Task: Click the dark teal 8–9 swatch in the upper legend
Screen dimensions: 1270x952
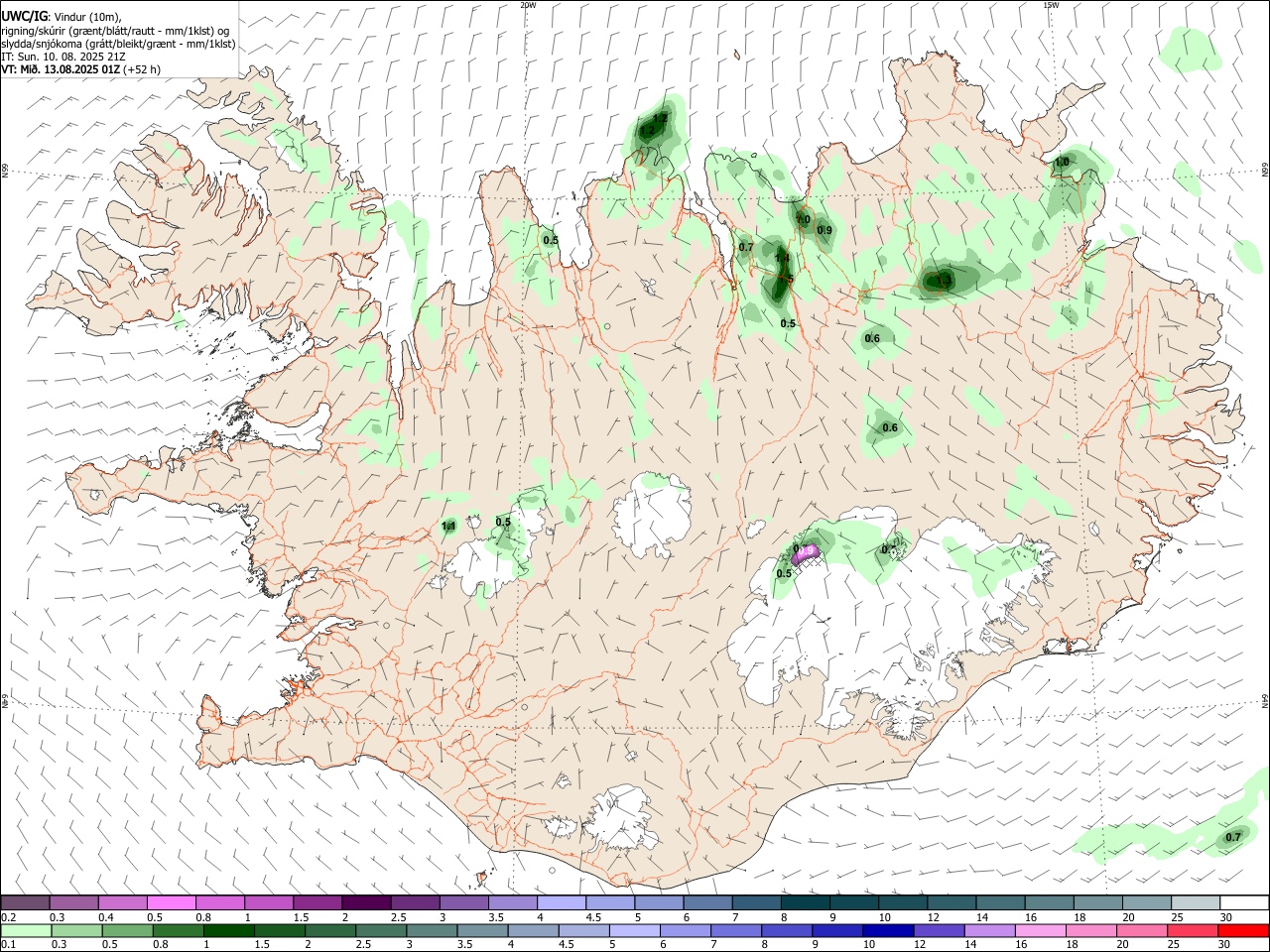Action: point(805,903)
